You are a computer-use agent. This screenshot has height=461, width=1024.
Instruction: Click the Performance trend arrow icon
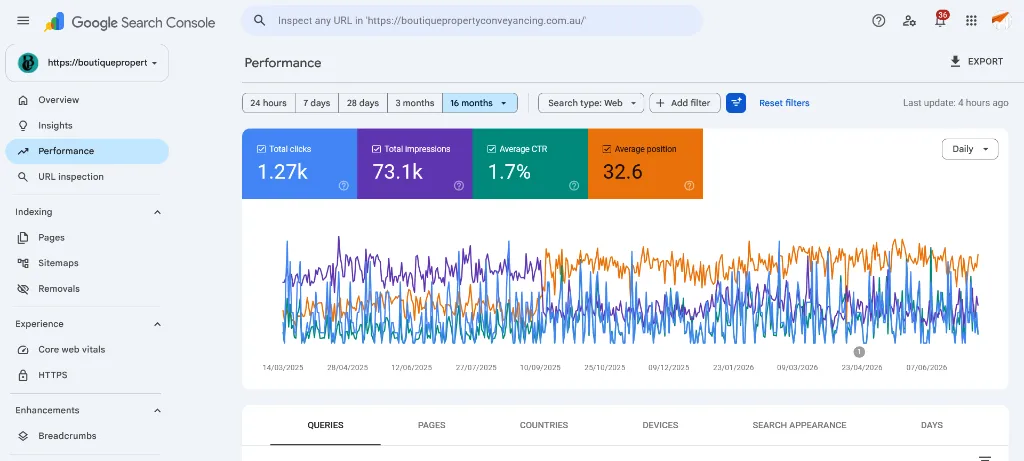click(x=23, y=151)
